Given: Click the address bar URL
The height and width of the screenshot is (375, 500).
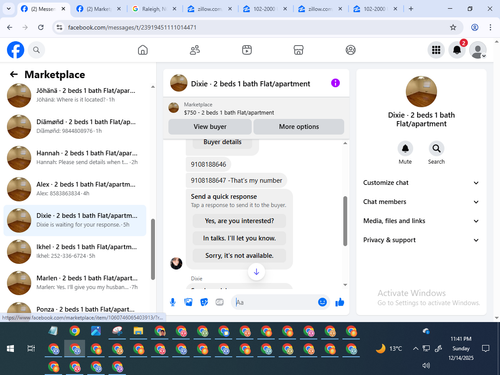Looking at the screenshot, I should tap(132, 27).
